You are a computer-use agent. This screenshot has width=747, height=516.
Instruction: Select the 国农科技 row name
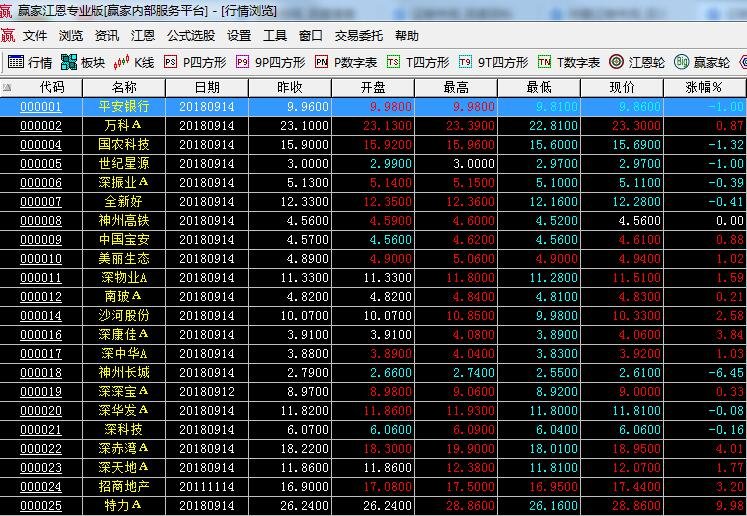point(124,145)
